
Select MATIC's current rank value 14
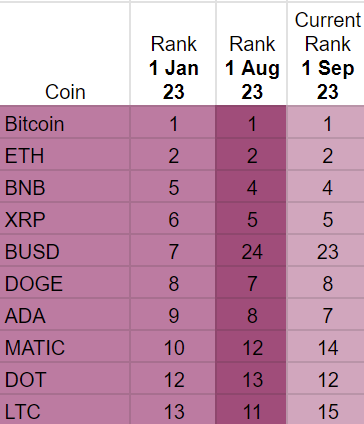(x=326, y=346)
